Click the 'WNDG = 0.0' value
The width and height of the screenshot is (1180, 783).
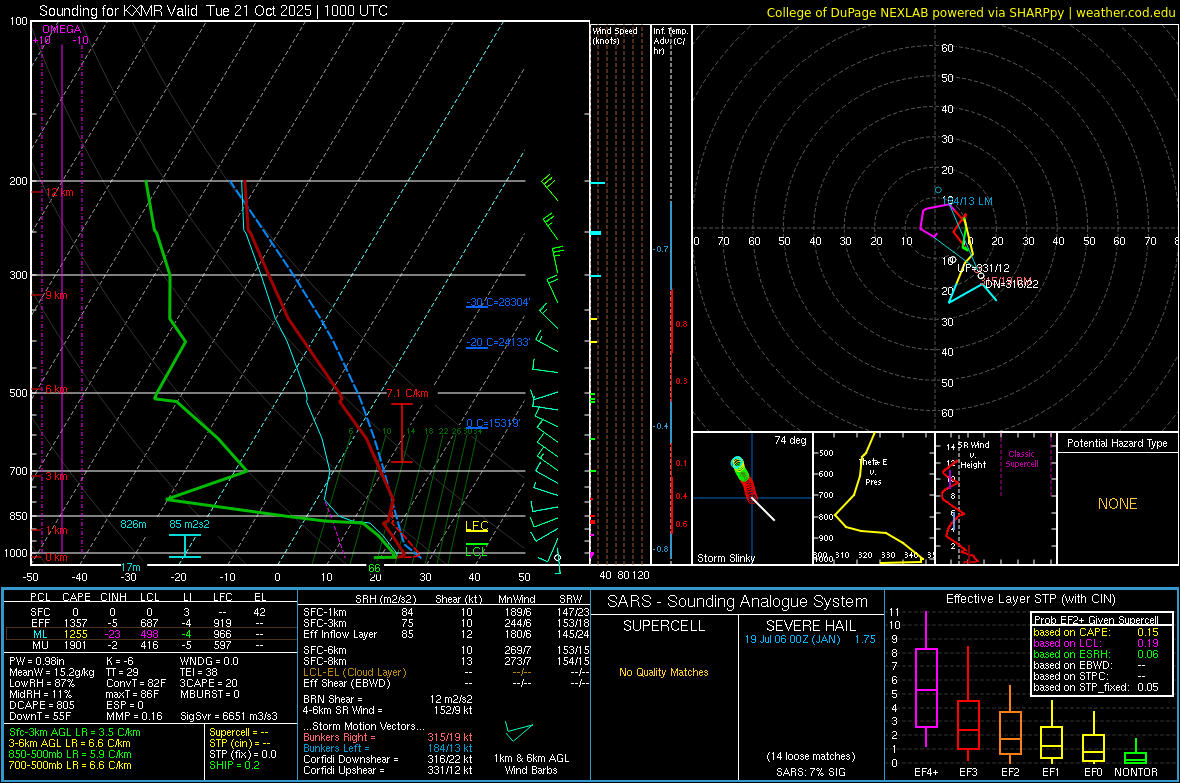pos(209,661)
